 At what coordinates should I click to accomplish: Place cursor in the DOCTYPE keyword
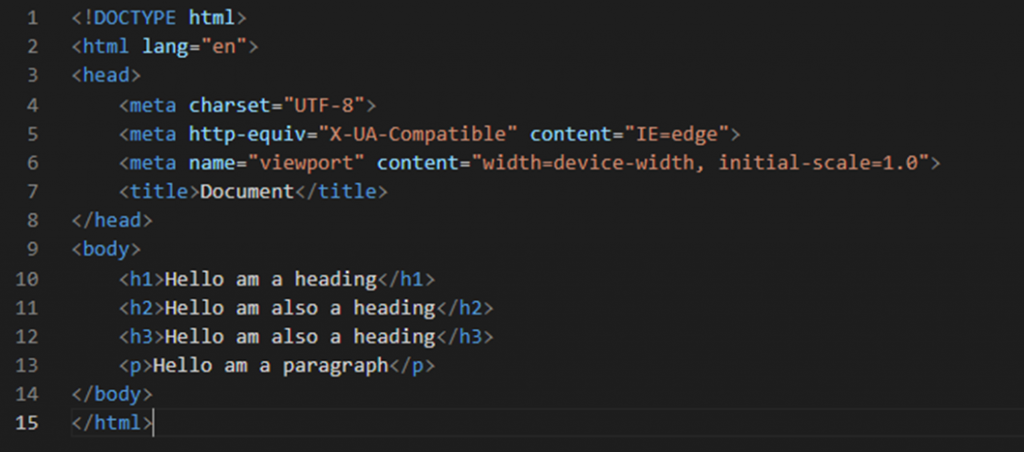coord(135,18)
